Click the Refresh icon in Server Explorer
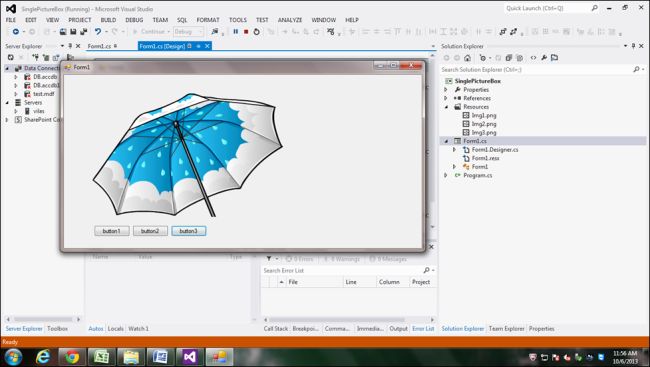This screenshot has width=650, height=367. (x=11, y=57)
